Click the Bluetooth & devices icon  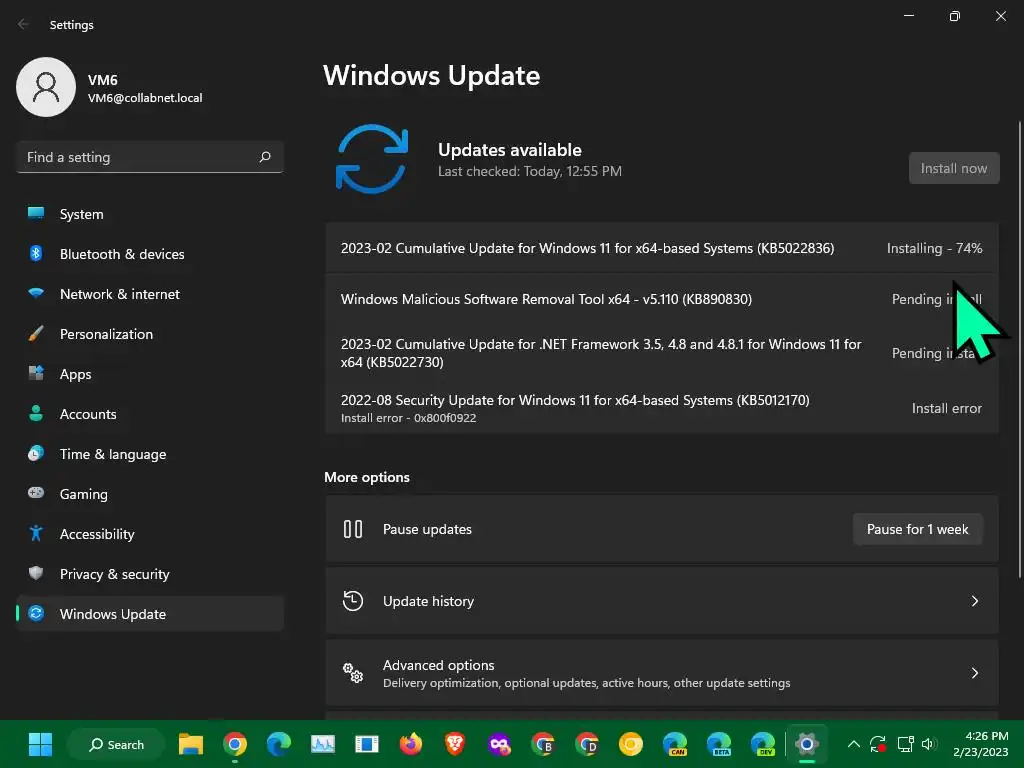click(x=36, y=253)
